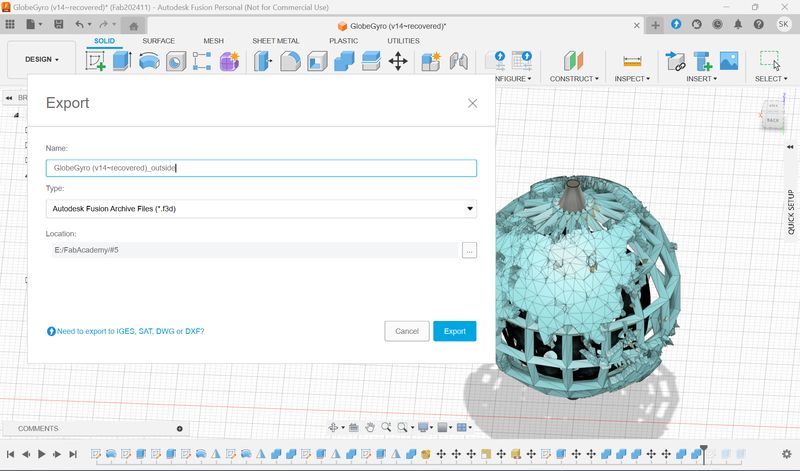Select the Pan hand tool
The image size is (800, 471).
pos(370,427)
